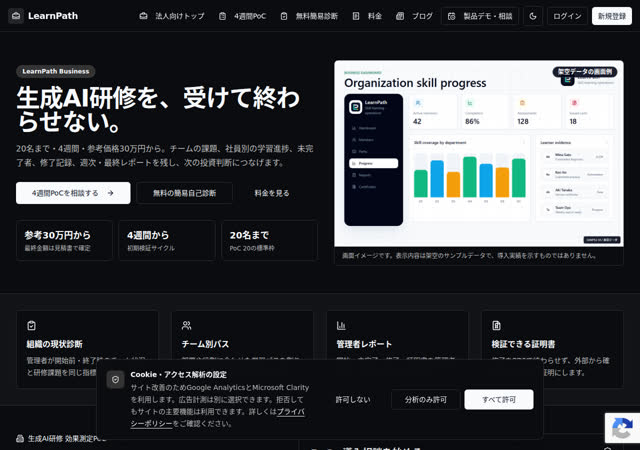
Task: Click the 生成AI研修 効果測定 text
Action: (x=67, y=439)
